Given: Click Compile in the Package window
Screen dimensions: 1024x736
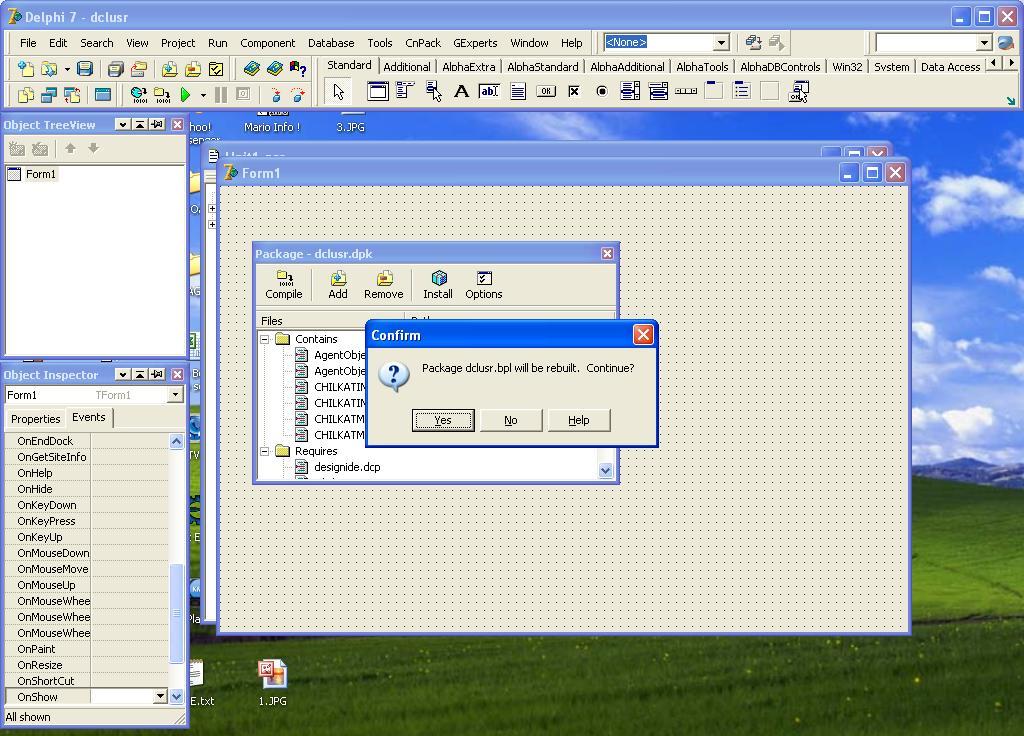Looking at the screenshot, I should 284,285.
